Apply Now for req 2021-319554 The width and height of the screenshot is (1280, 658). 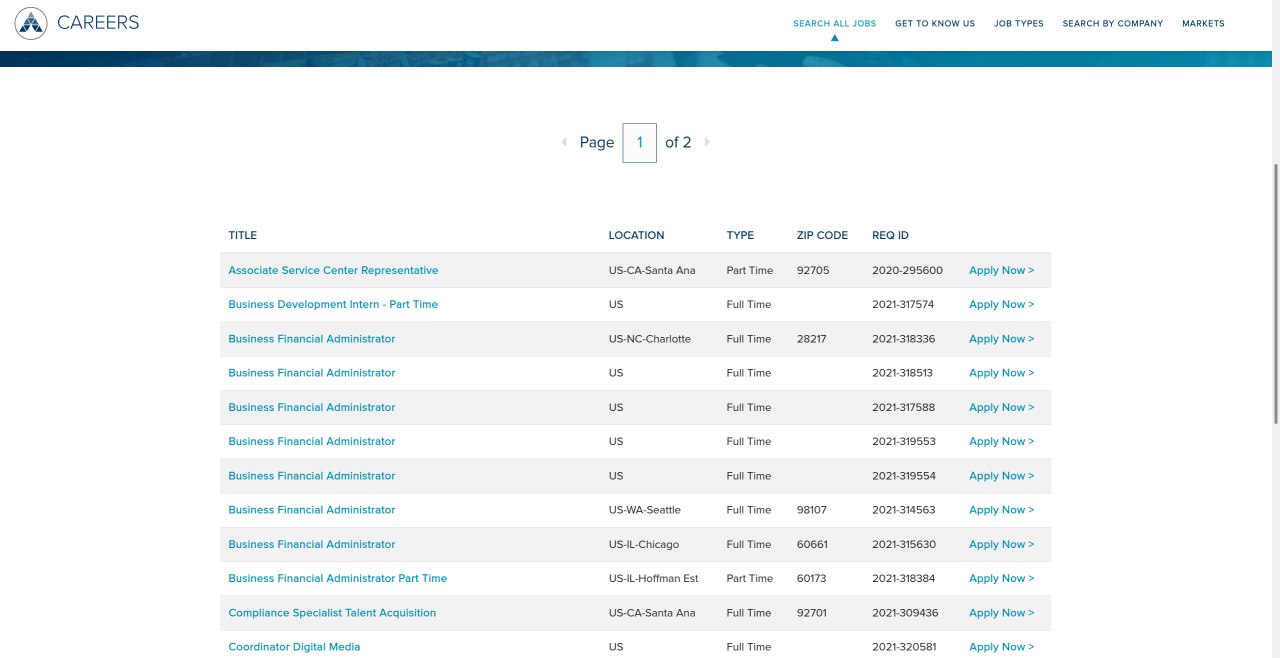[1001, 476]
